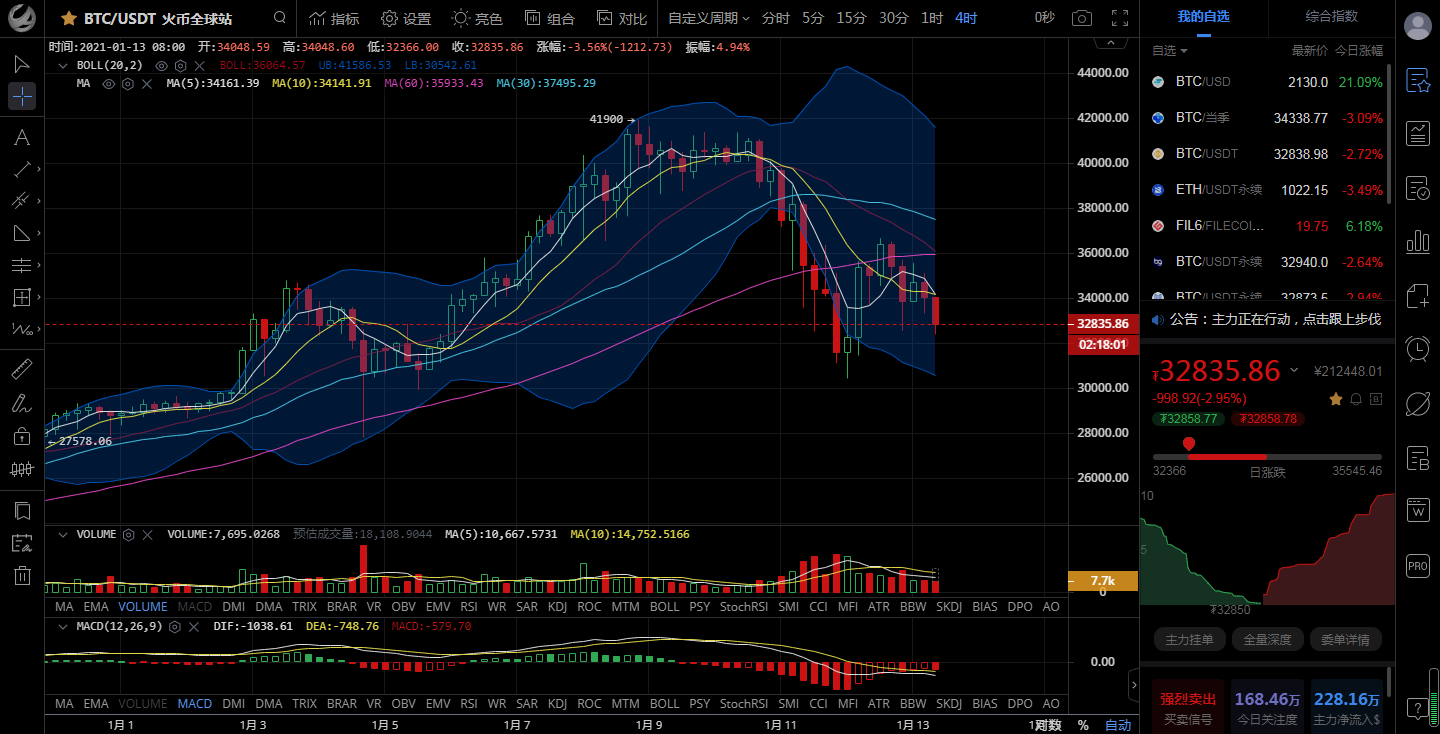The image size is (1440, 734).
Task: Toggle the gold star favorite under price
Action: pyautogui.click(x=1336, y=399)
